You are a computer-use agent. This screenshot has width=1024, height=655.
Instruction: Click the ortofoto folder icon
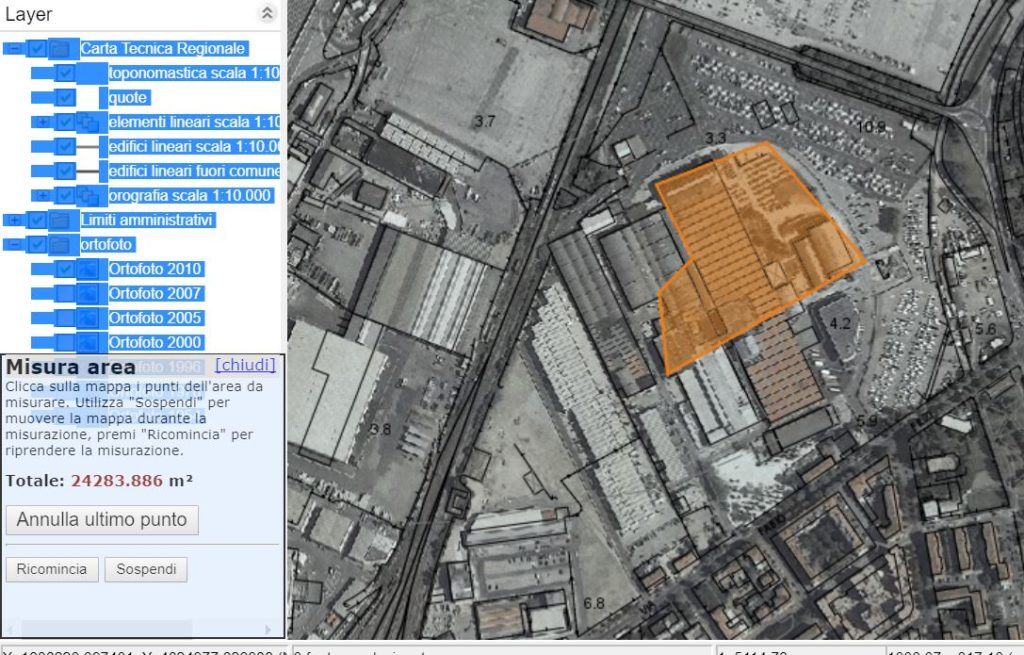click(x=60, y=244)
